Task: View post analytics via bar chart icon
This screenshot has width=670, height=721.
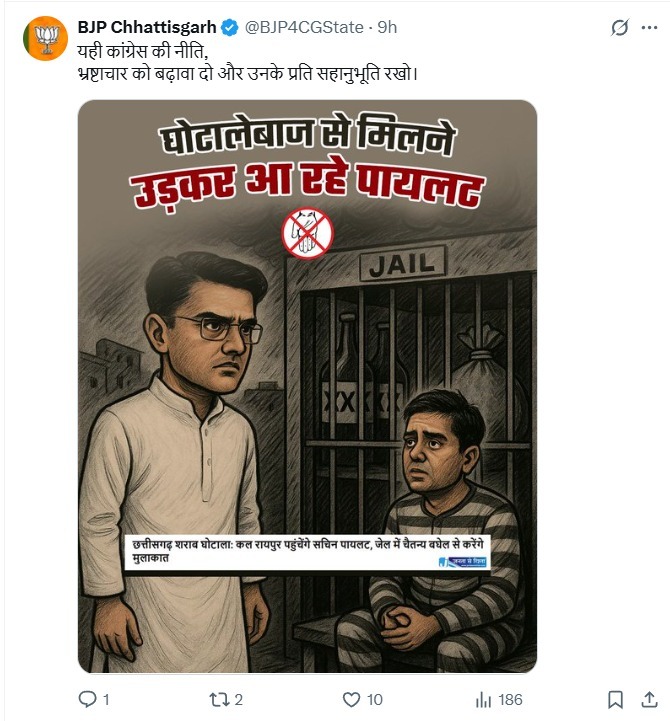Action: tap(483, 700)
